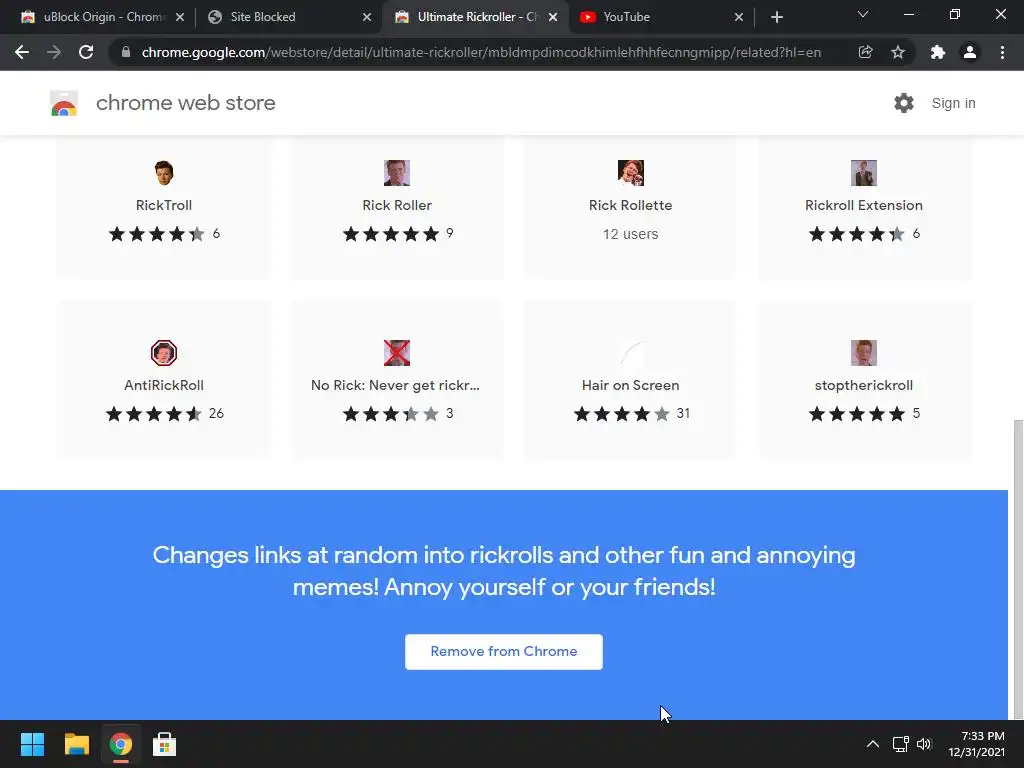Screen dimensions: 1024x768
Task: Share this page using the share icon
Action: pyautogui.click(x=865, y=52)
